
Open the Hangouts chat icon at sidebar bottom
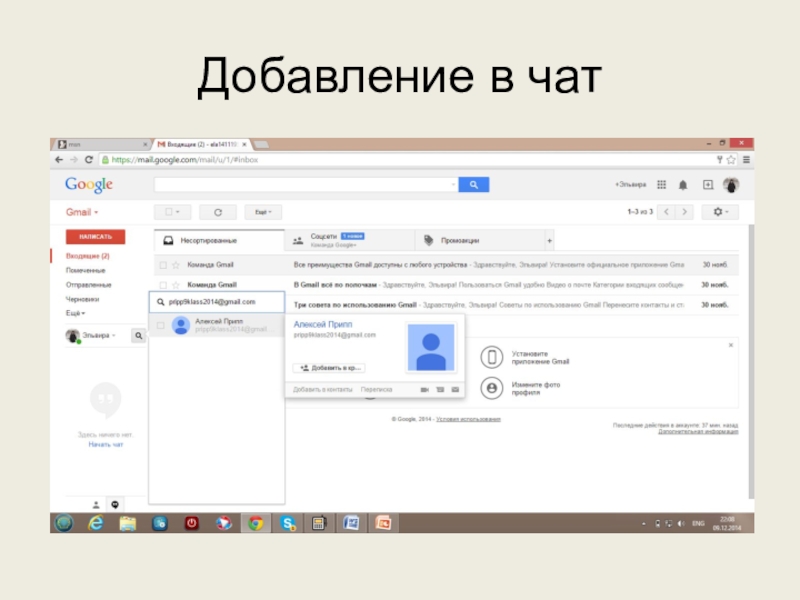pos(115,505)
